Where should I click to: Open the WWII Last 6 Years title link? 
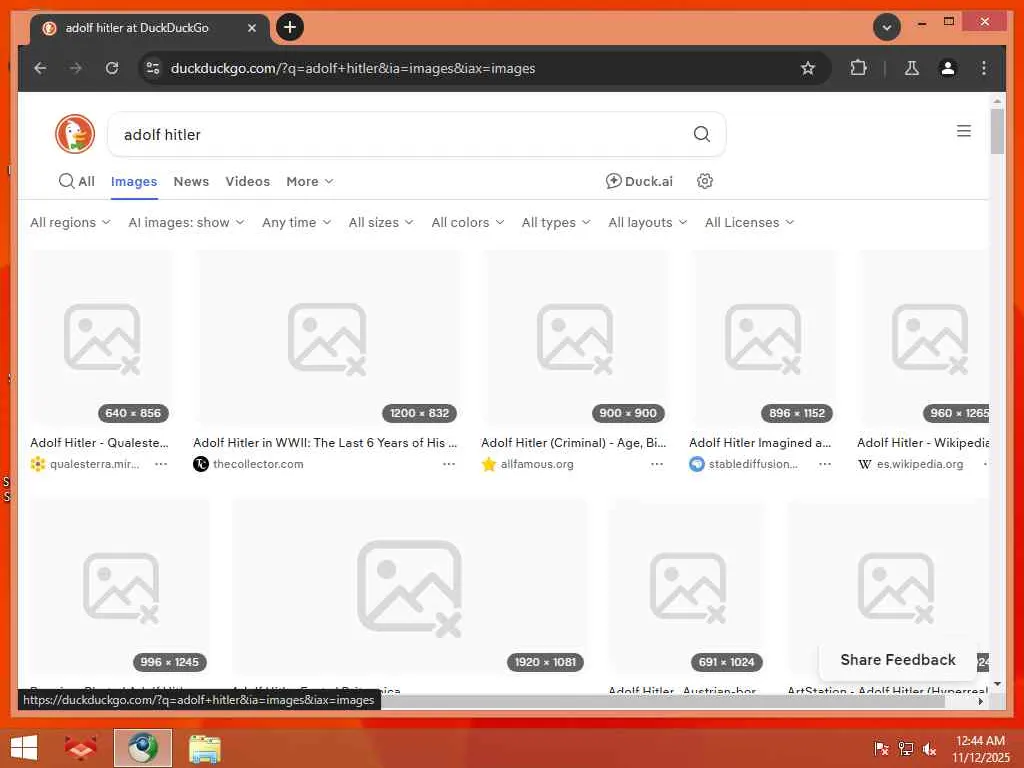(x=325, y=442)
